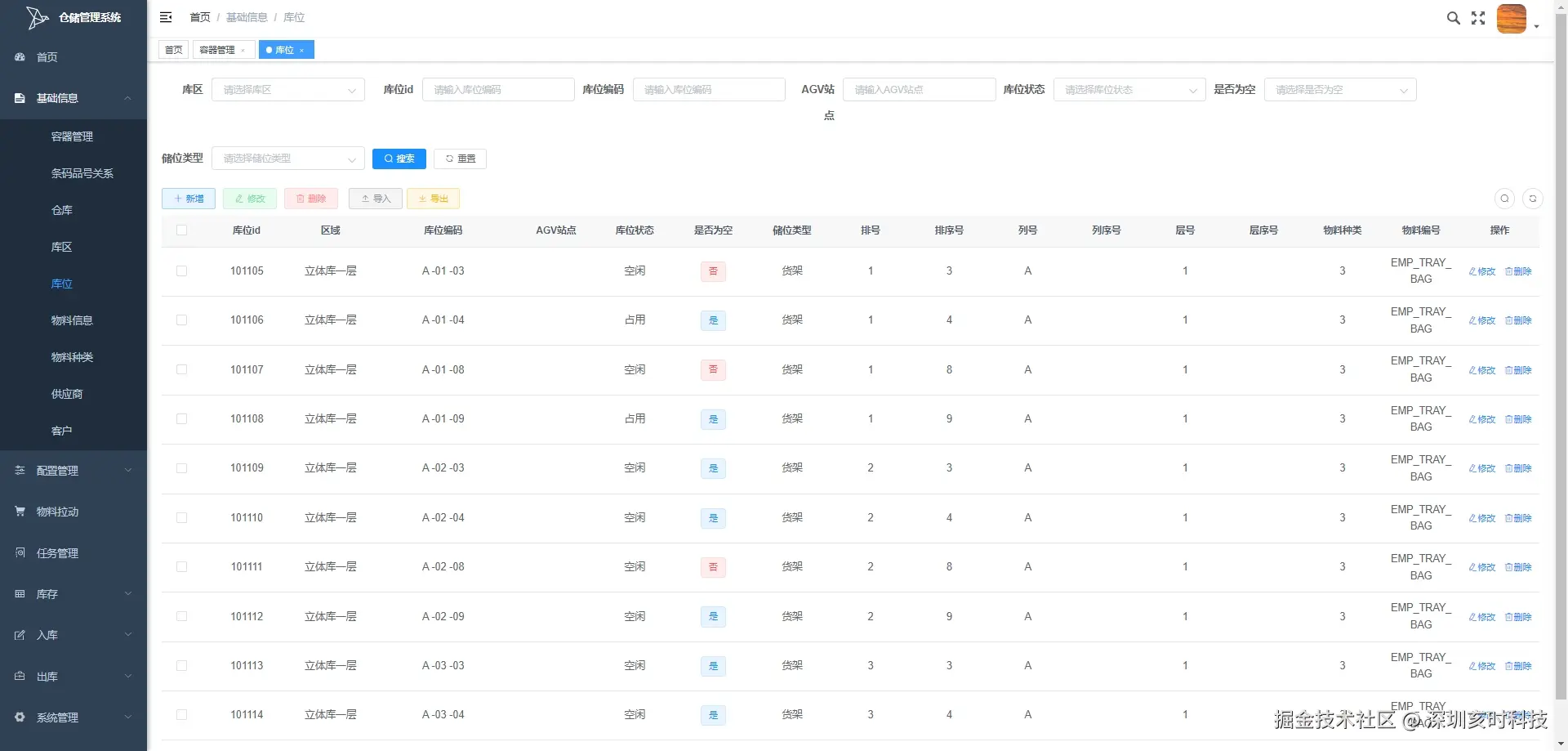Click the 导入 import button
Image resolution: width=1568 pixels, height=751 pixels.
376,199
